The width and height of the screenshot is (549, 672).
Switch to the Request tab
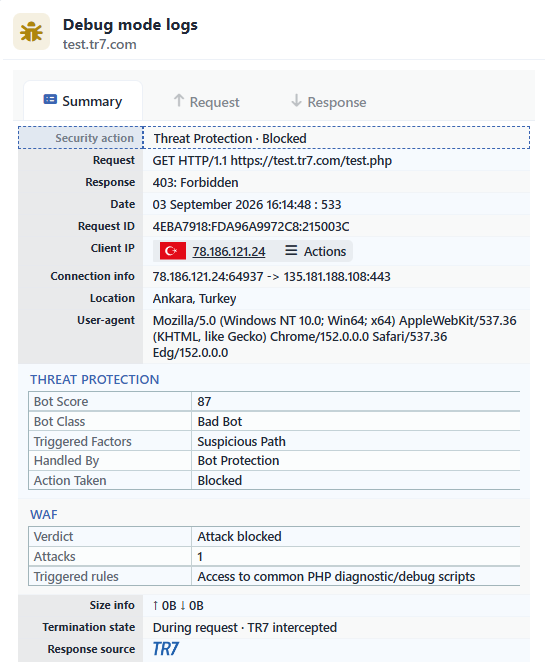pyautogui.click(x=207, y=102)
